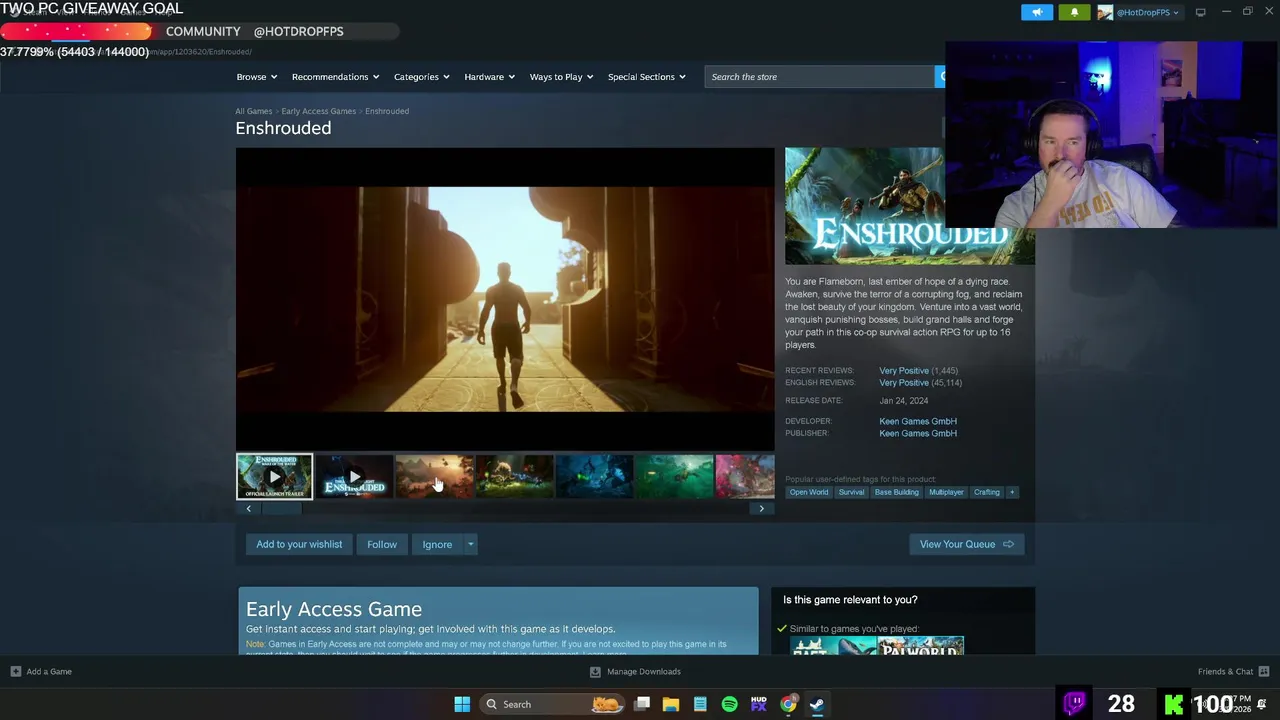Click the Palworld similar-game thumbnail

pos(921,645)
